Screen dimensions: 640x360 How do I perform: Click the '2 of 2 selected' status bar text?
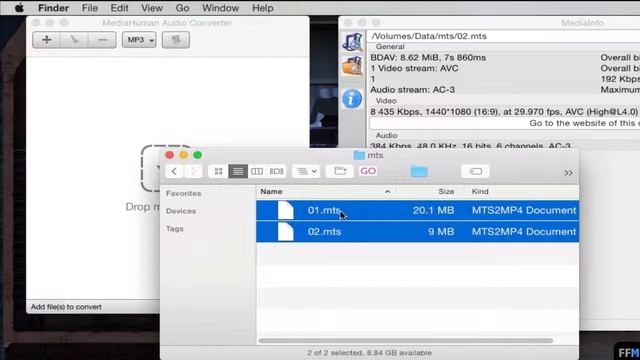(x=369, y=353)
